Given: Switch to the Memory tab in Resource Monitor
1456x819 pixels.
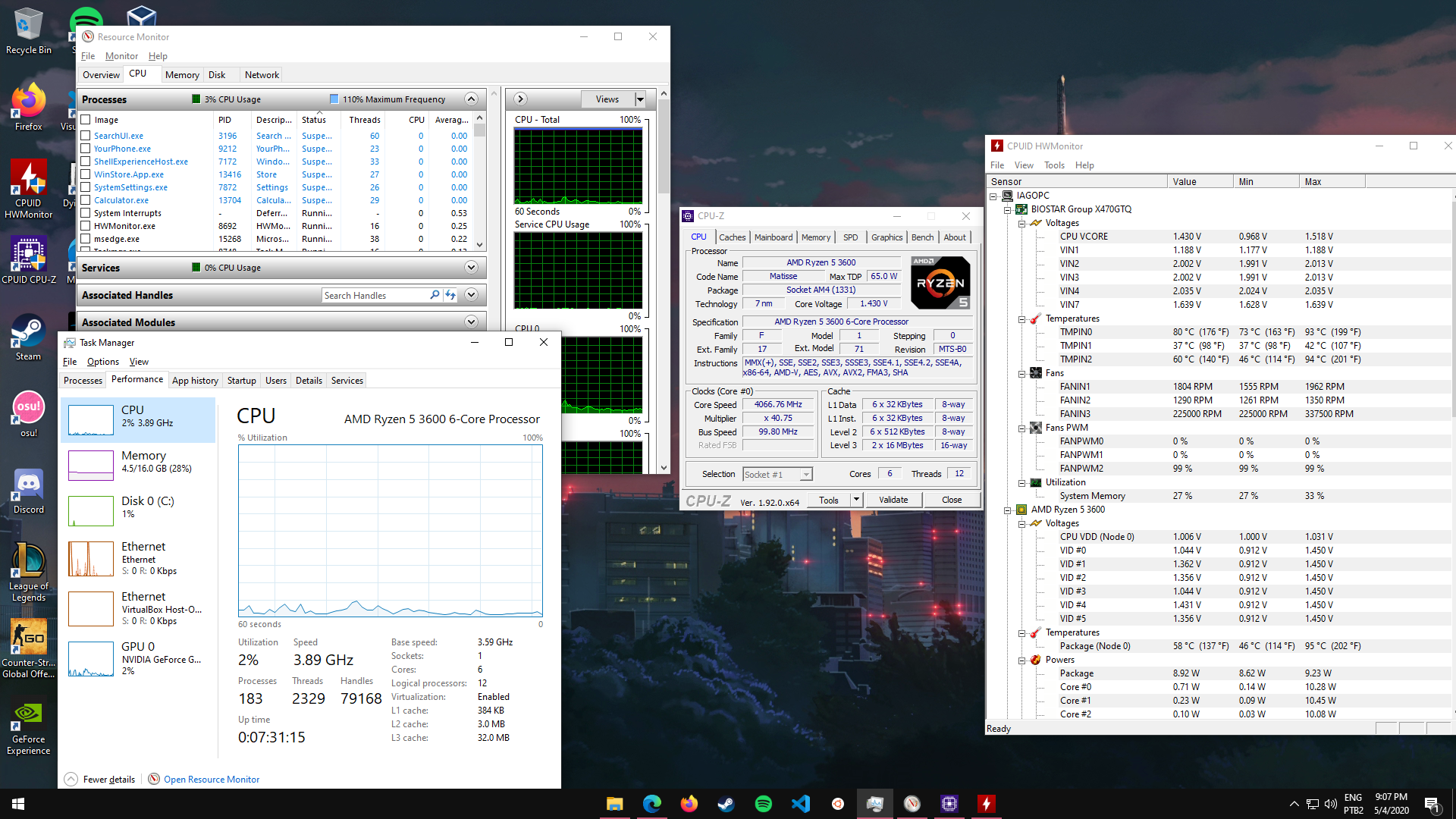Looking at the screenshot, I should tap(182, 75).
